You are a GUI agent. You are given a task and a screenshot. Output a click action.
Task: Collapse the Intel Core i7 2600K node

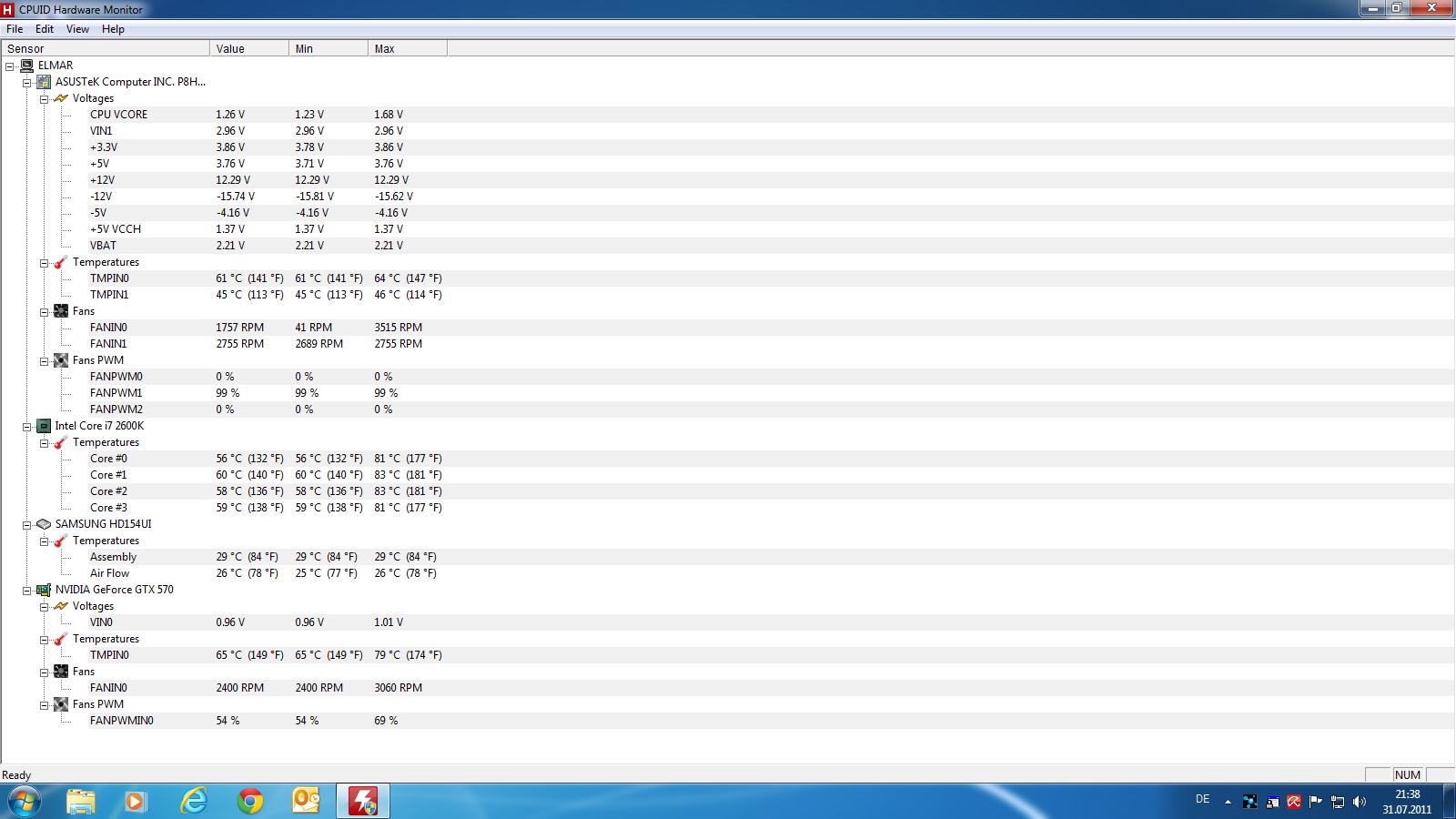coord(26,426)
